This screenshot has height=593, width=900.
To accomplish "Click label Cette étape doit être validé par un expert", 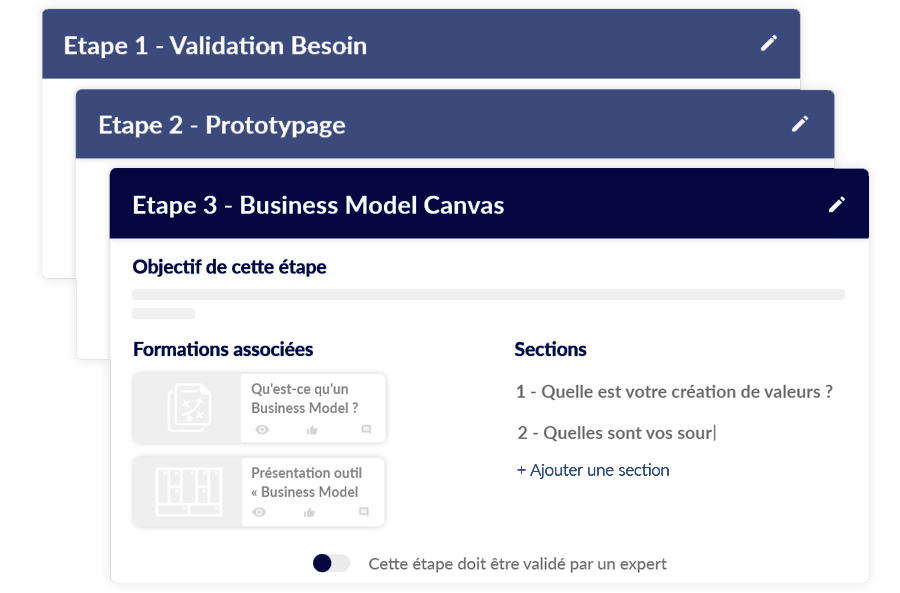I will (x=517, y=564).
